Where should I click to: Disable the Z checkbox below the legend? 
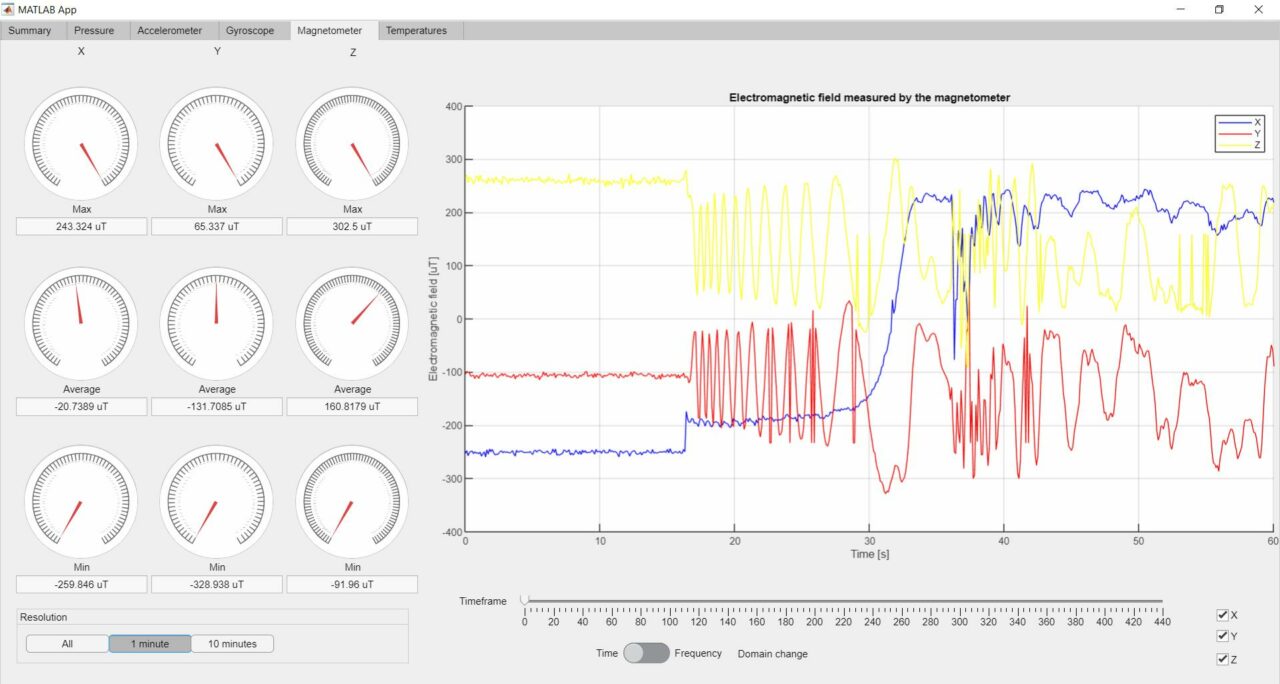(1222, 658)
